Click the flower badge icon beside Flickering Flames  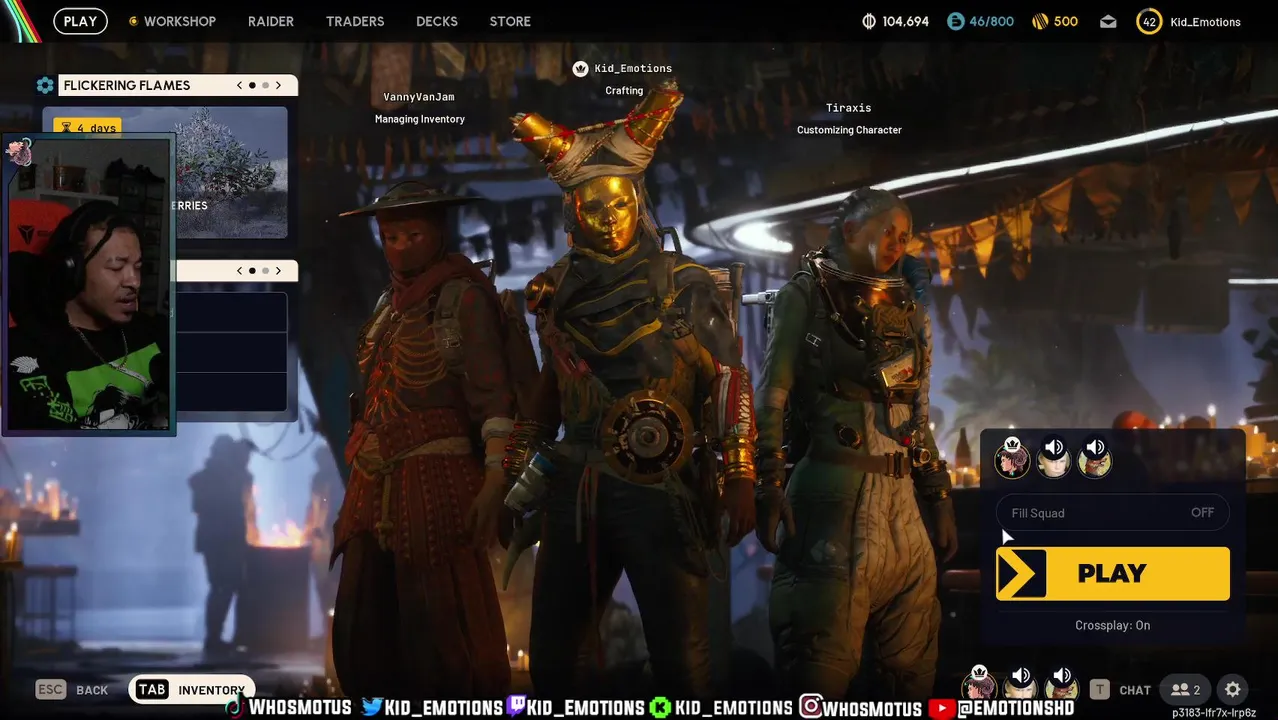pyautogui.click(x=45, y=85)
